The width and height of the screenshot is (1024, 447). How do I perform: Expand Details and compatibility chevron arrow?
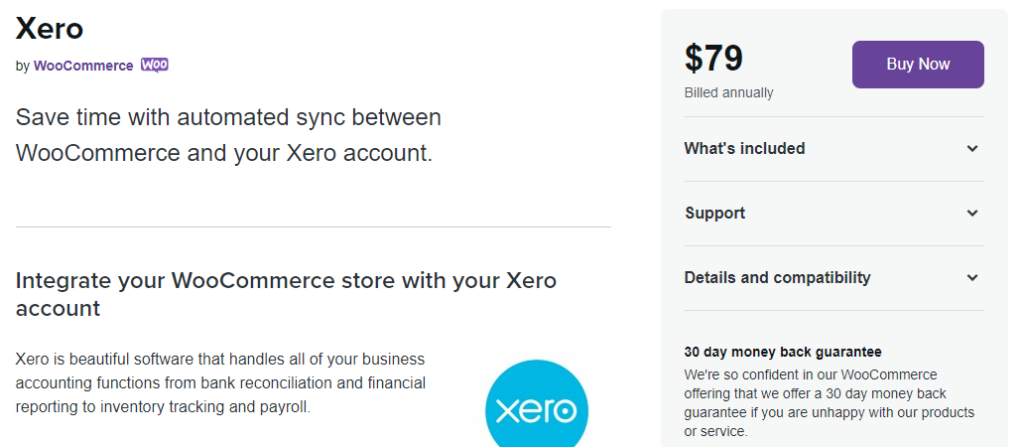pos(972,278)
